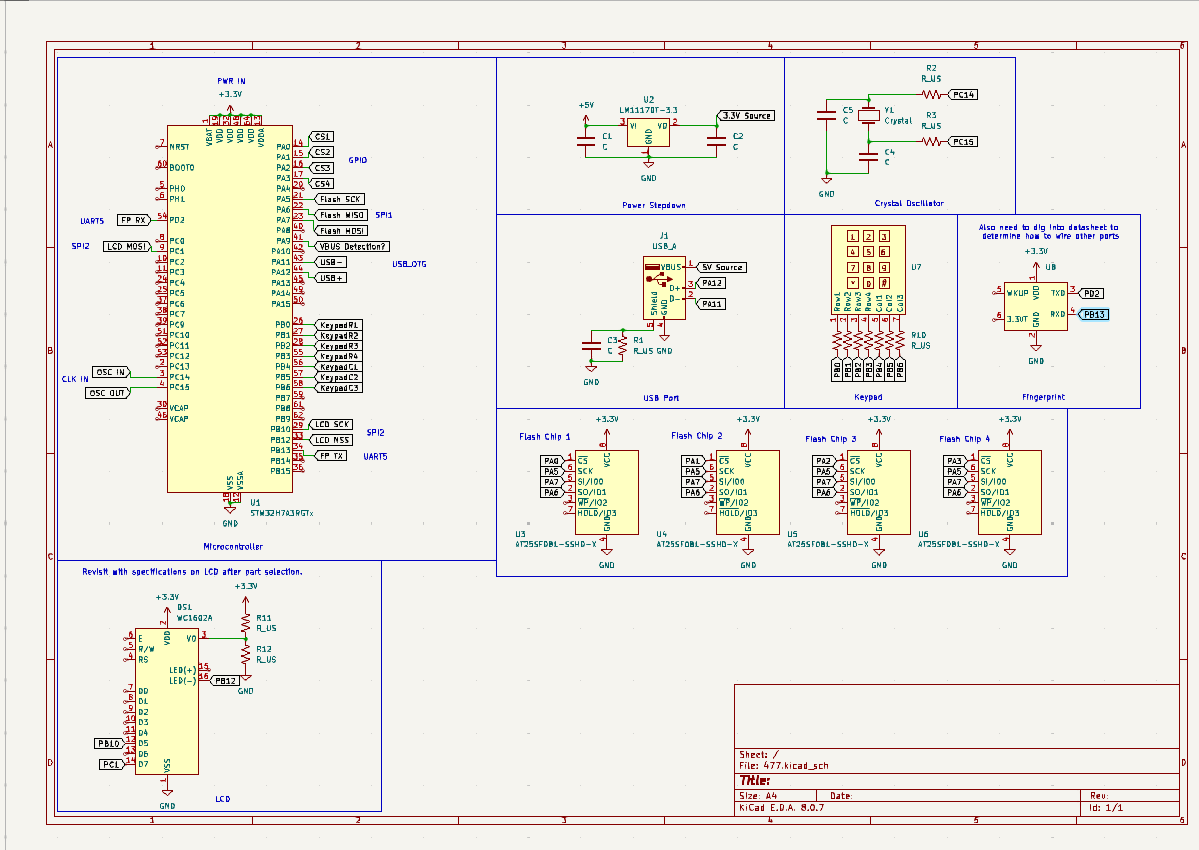
Task: Click the 5V Source label near the USB port
Action: [x=723, y=267]
